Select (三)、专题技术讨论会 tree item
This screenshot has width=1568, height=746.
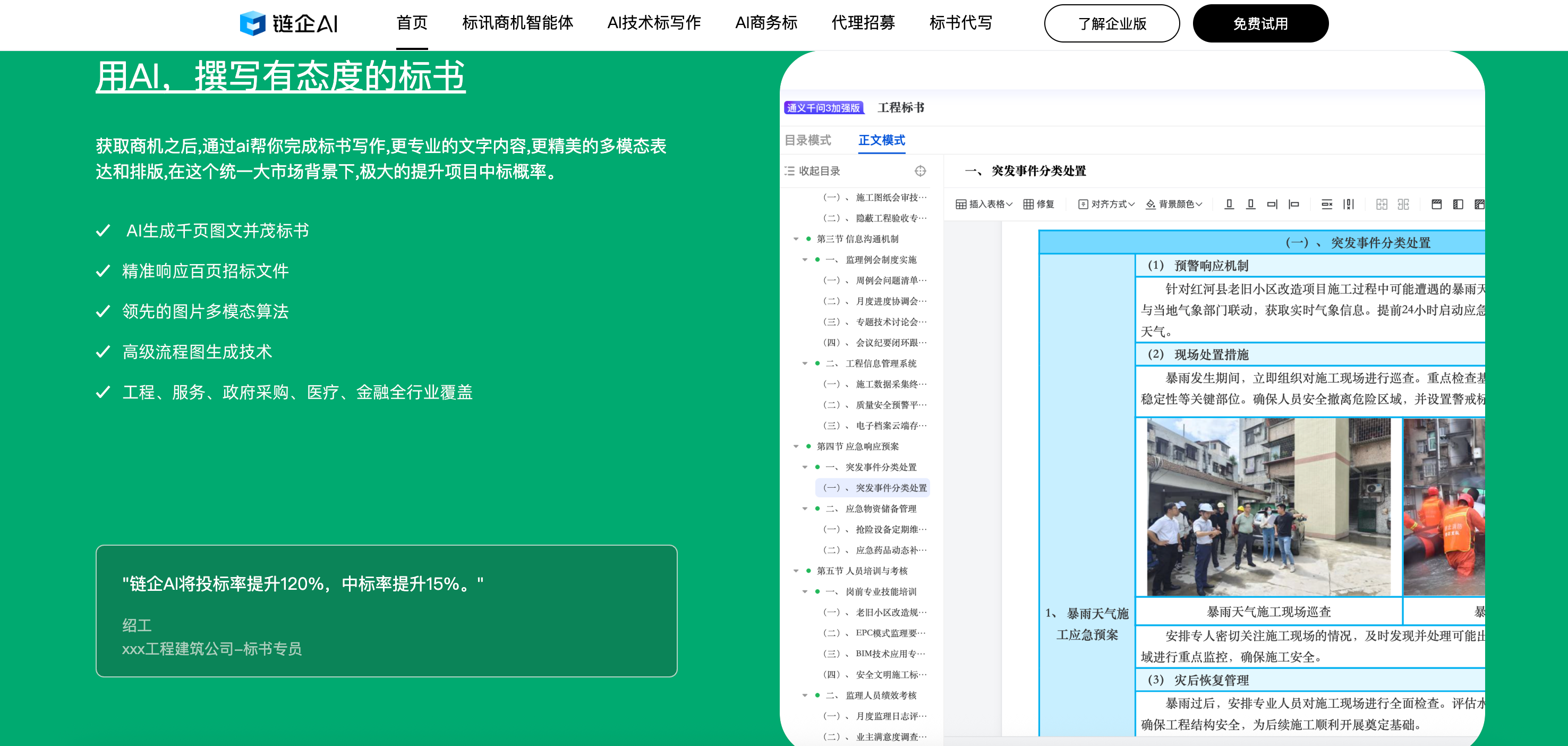[x=875, y=322]
